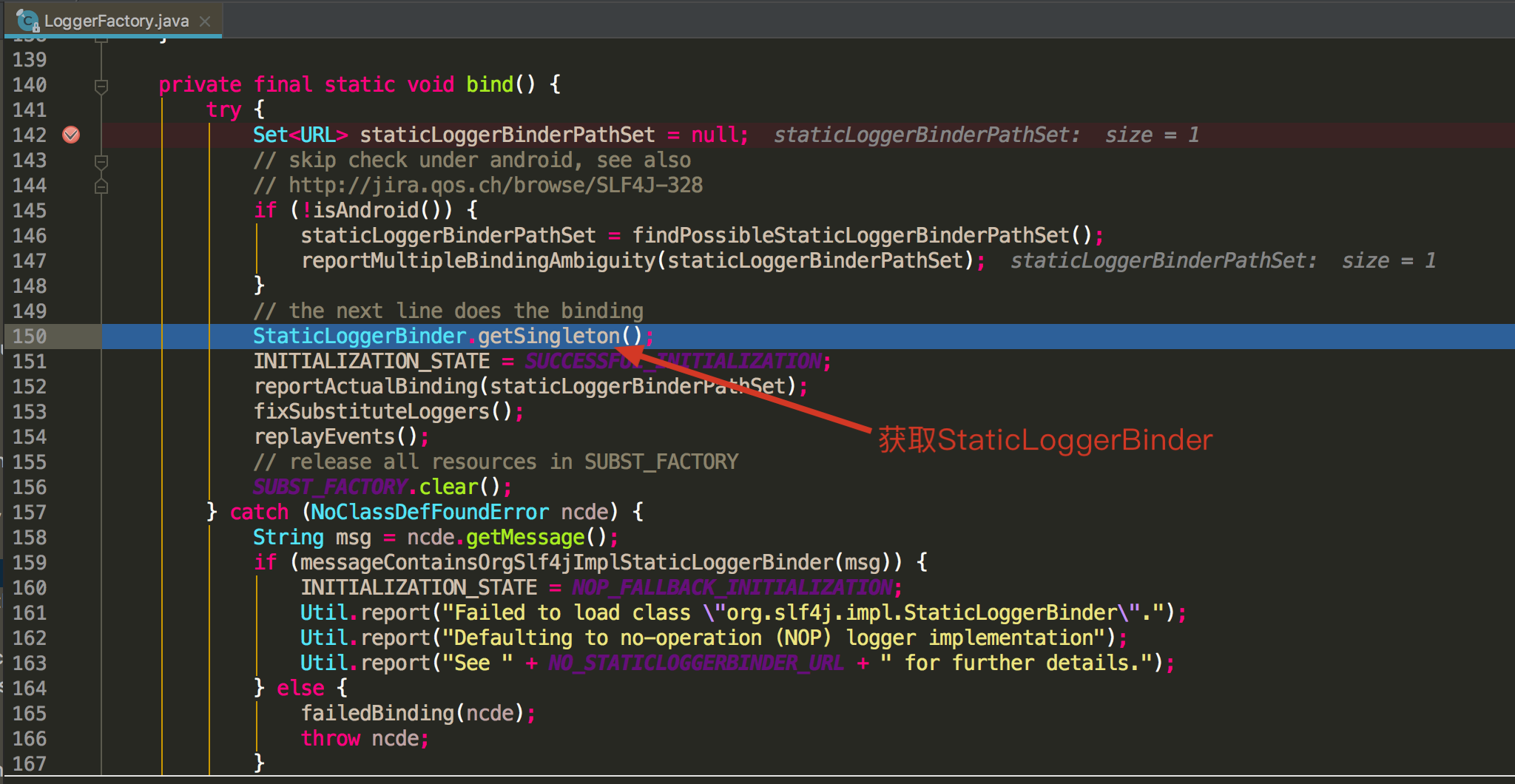Click fixSubstituteLoggers call on line 153

tap(371, 412)
